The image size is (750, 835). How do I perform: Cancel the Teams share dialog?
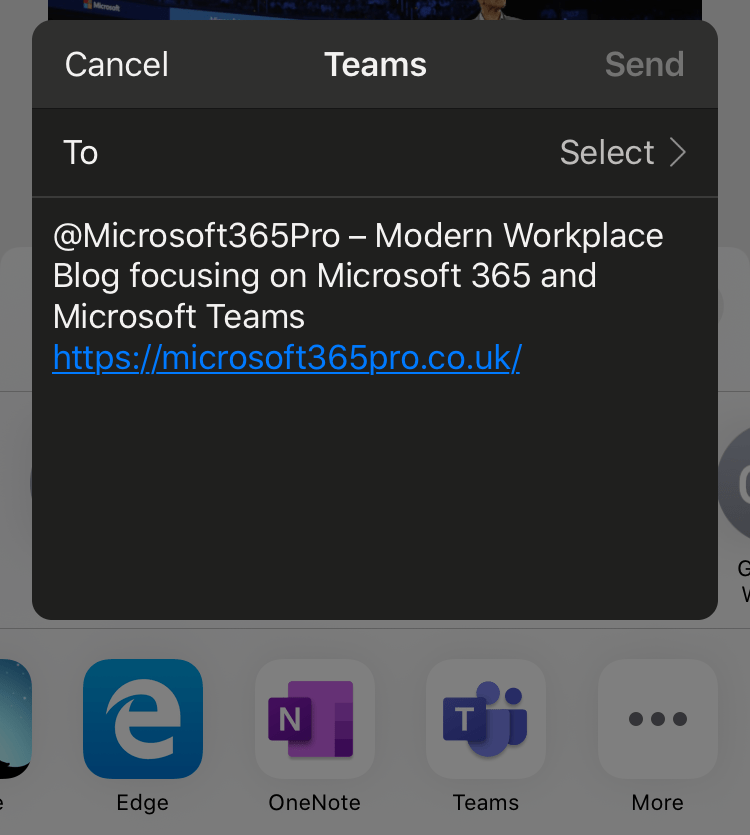[x=117, y=65]
